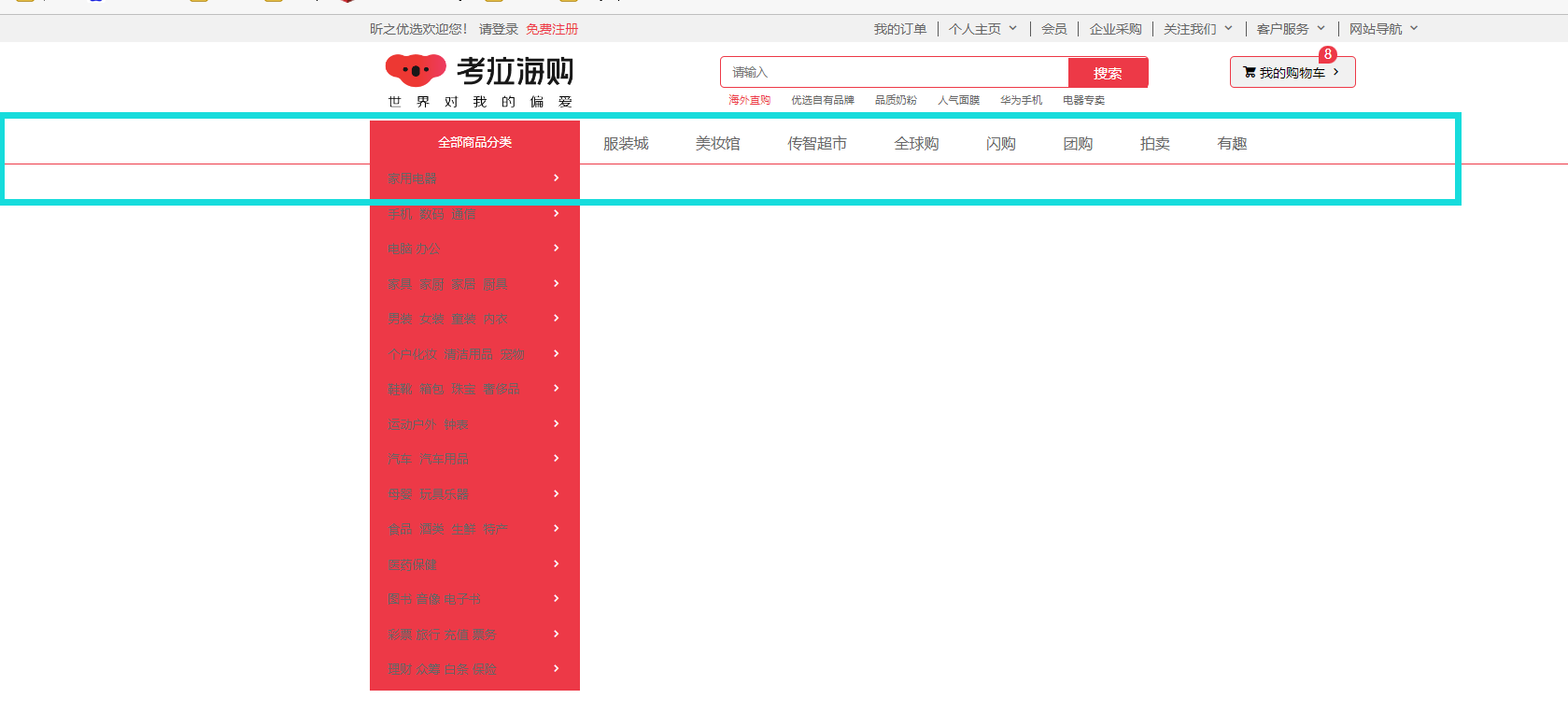
Task: Click the shopping cart icon
Action: 1250,72
